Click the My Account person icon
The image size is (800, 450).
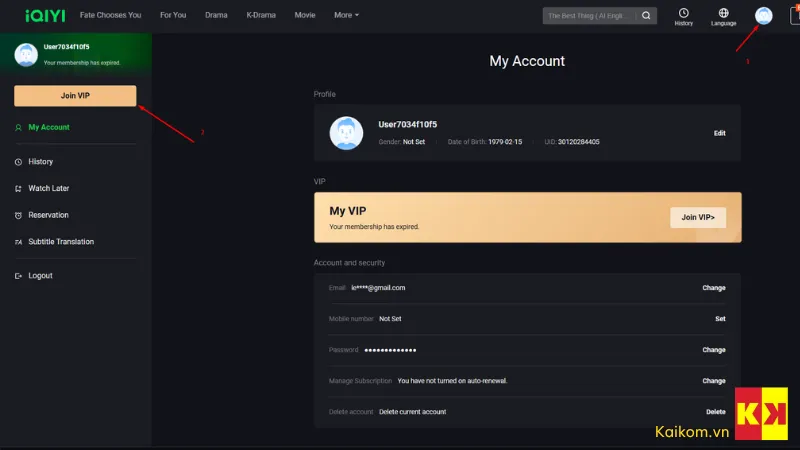point(18,128)
